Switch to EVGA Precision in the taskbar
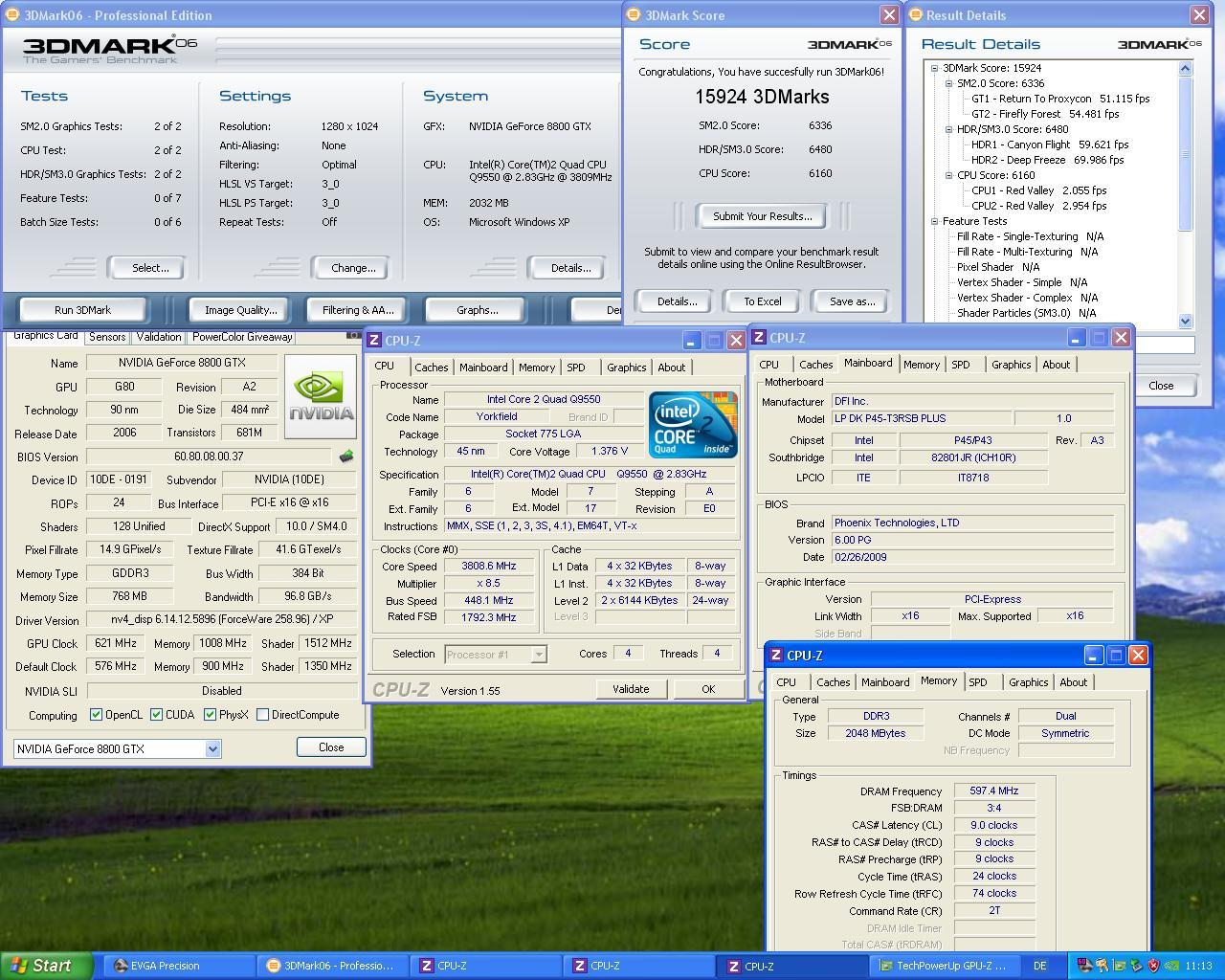The image size is (1225, 980). pos(178,966)
